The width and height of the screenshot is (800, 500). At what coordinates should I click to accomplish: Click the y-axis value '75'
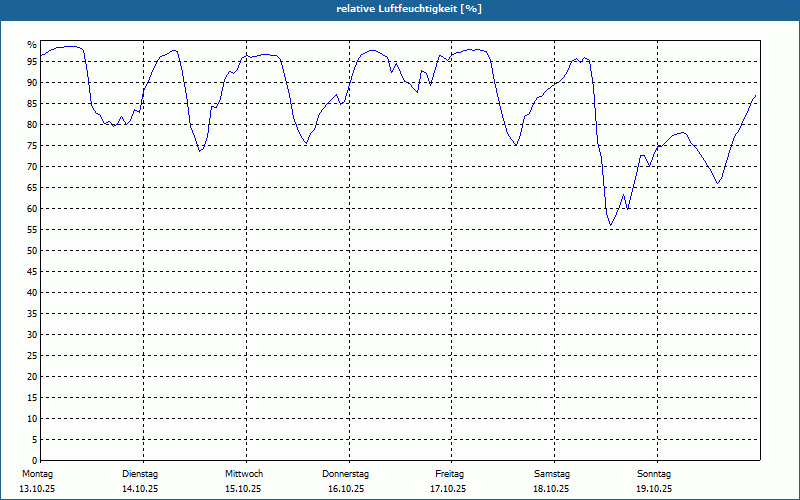(32, 145)
